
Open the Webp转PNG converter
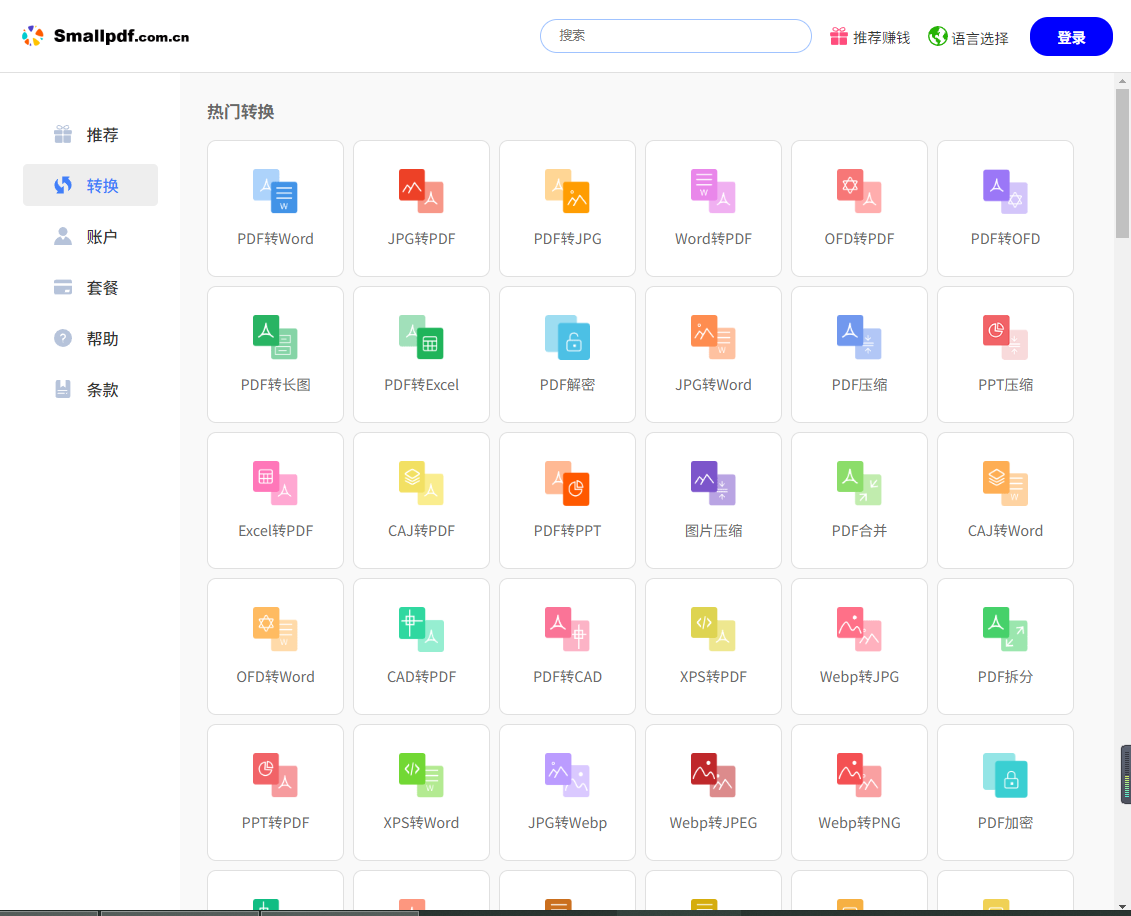[859, 793]
